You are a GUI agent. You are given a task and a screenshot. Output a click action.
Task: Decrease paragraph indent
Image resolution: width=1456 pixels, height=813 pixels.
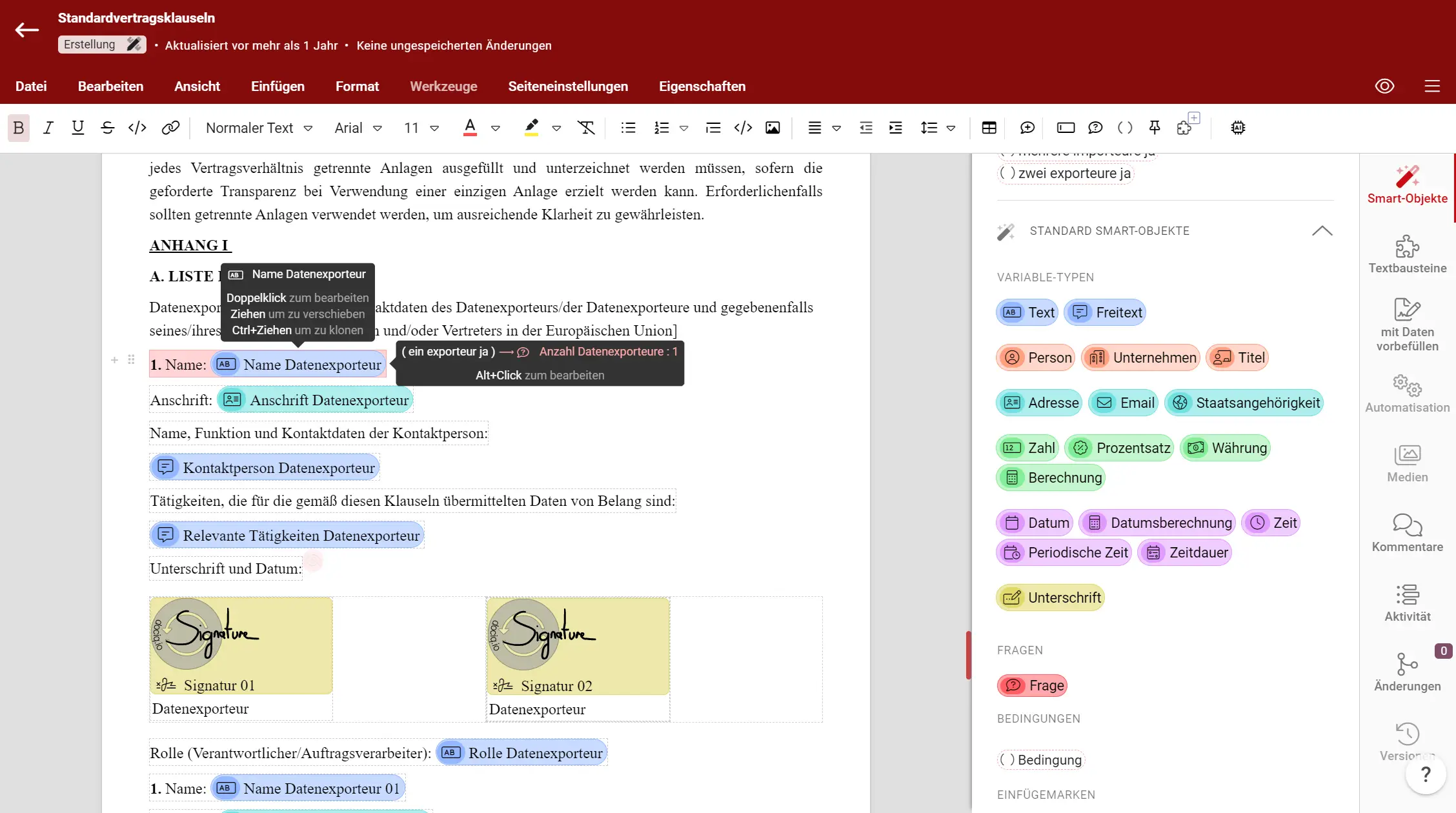tap(866, 128)
